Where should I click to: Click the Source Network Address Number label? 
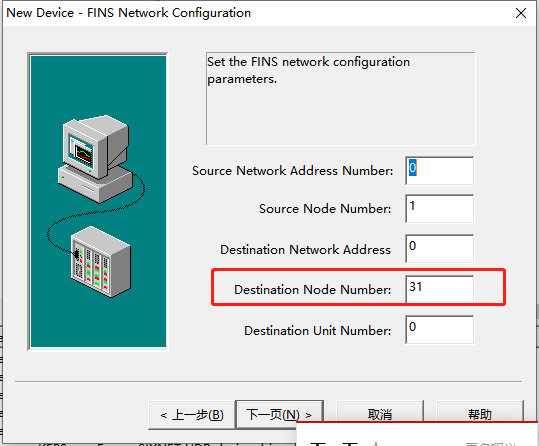[x=292, y=171]
